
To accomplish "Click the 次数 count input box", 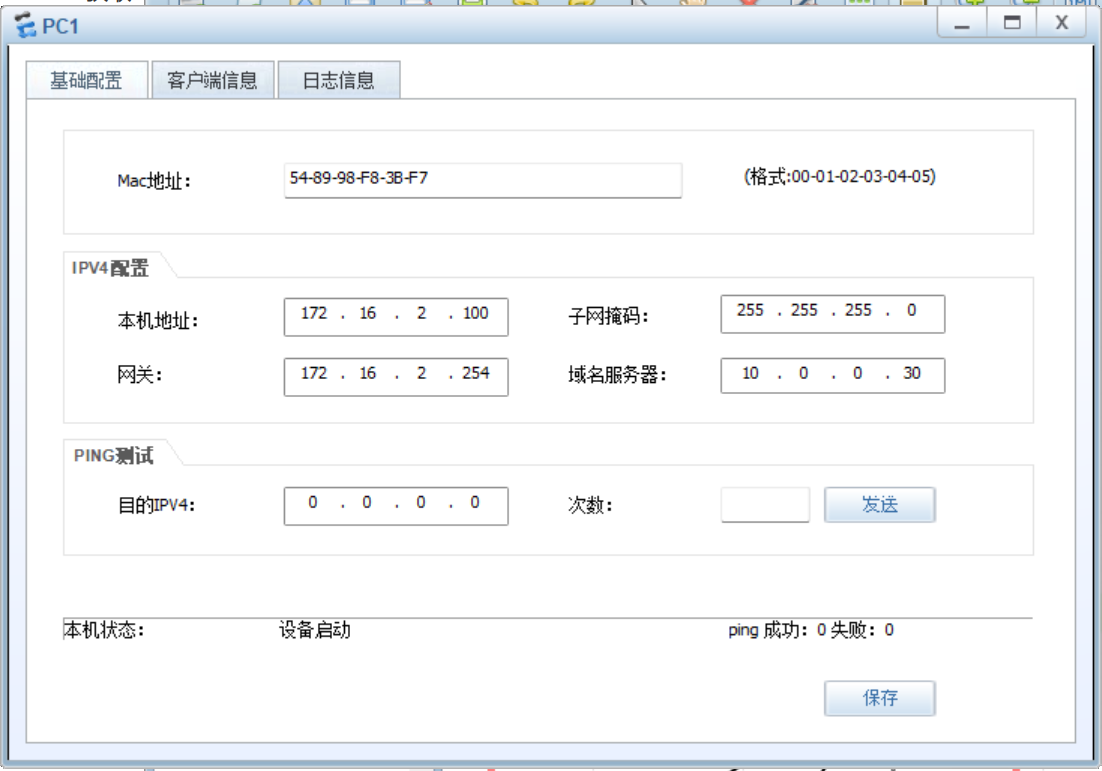I will click(x=765, y=505).
